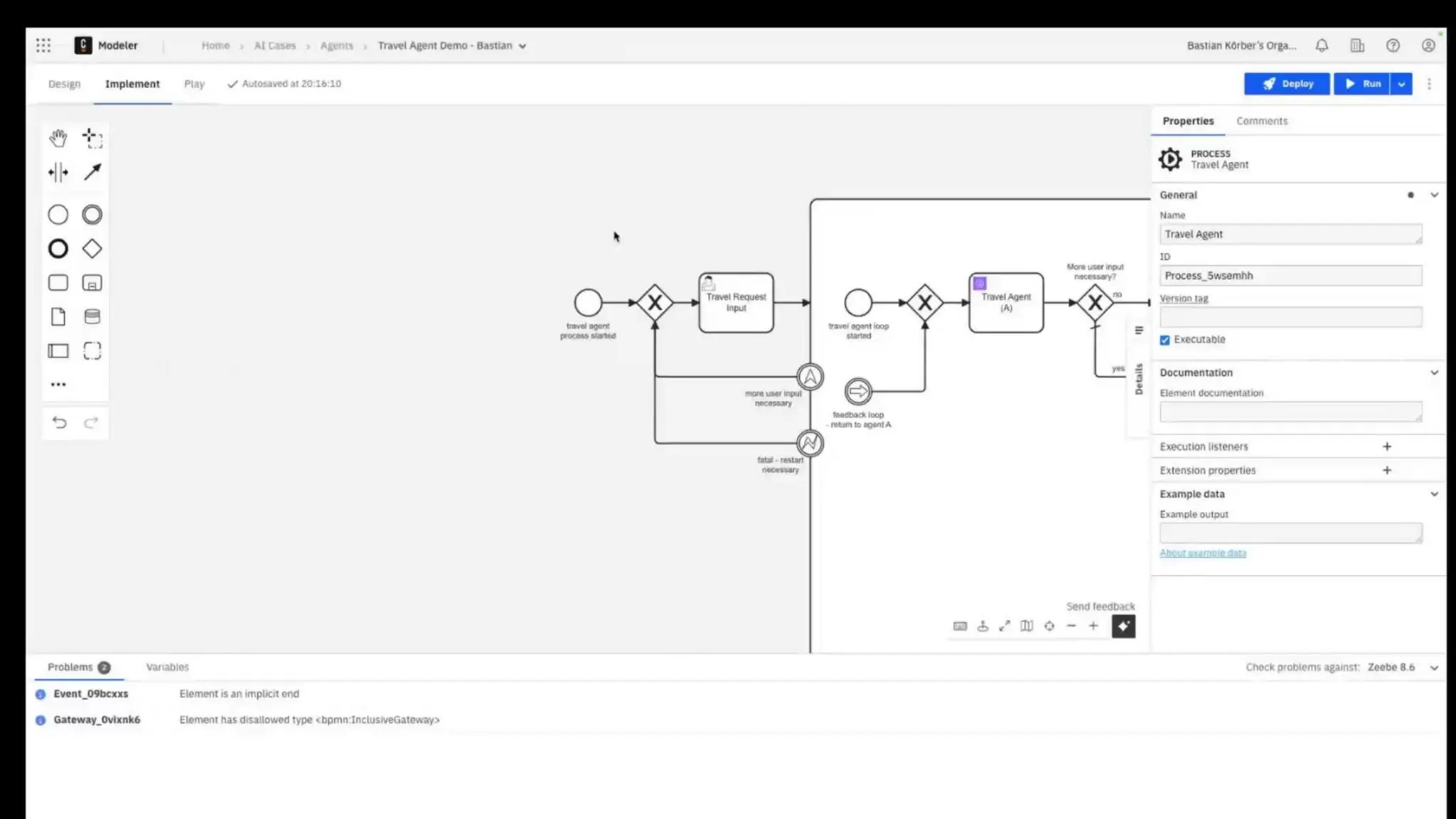Collapse the Documentation section
Image resolution: width=1456 pixels, height=819 pixels.
1434,373
